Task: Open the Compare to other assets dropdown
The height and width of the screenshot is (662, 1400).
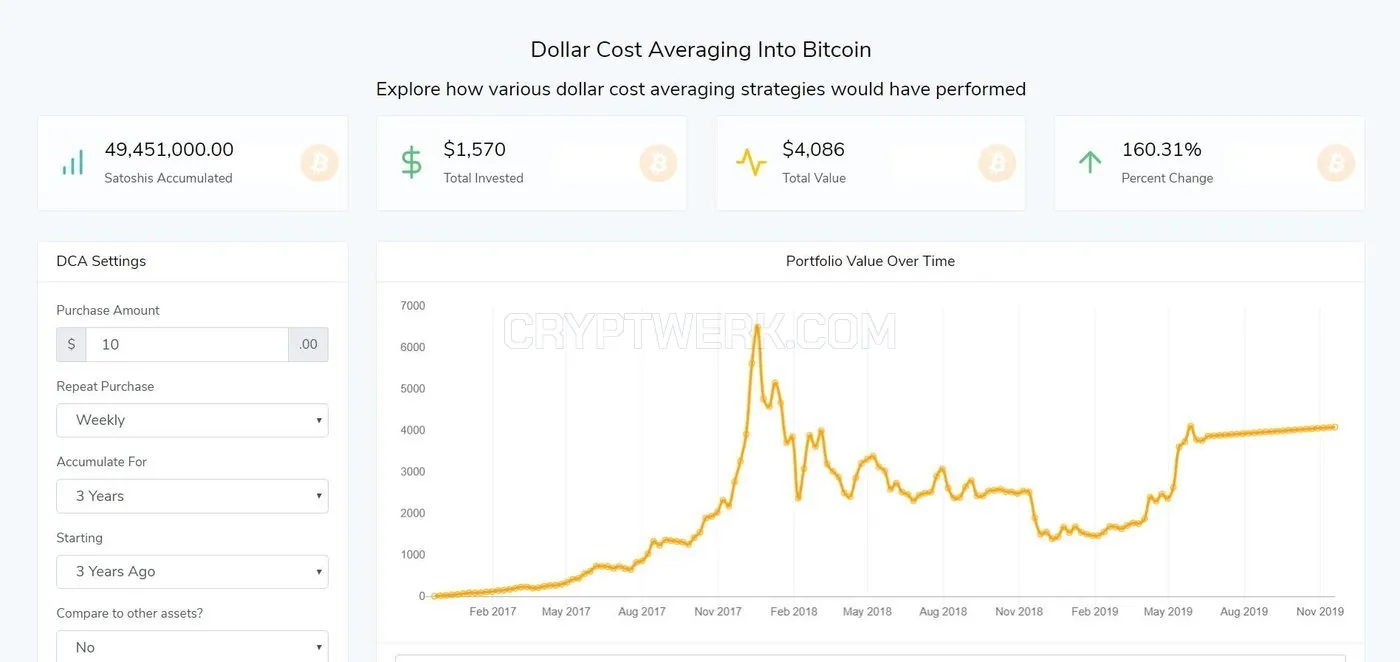Action: [x=192, y=646]
